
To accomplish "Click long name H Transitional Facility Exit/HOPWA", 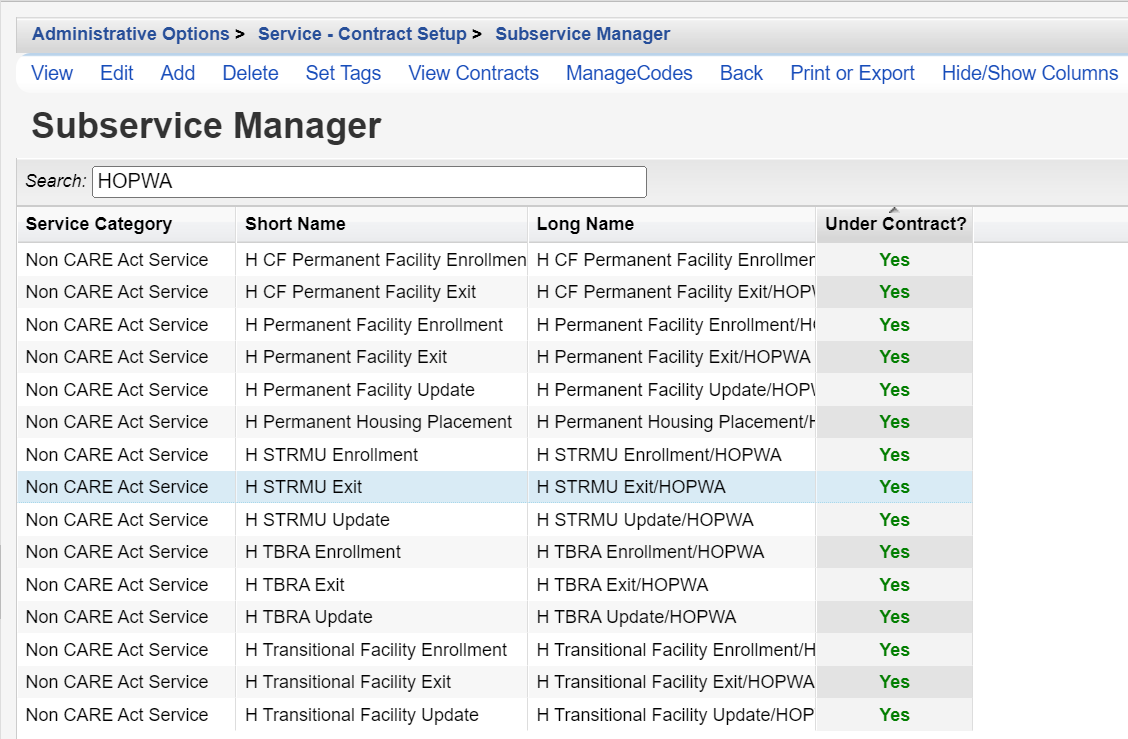I will [676, 681].
